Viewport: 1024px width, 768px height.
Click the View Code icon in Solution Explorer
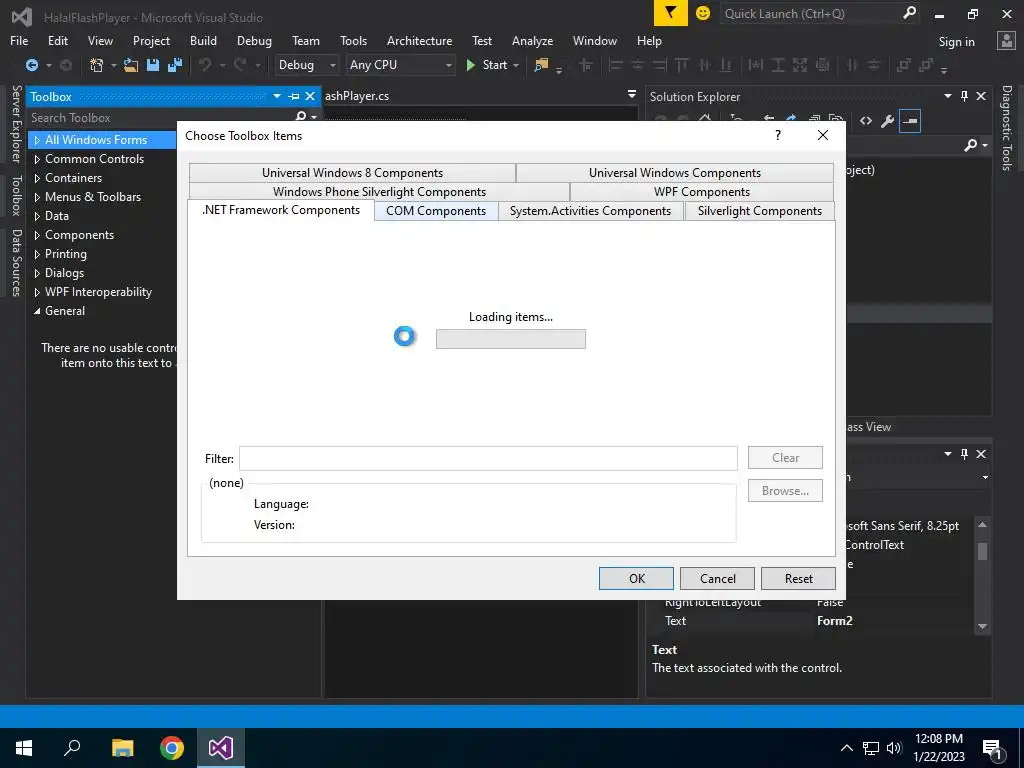tap(865, 121)
